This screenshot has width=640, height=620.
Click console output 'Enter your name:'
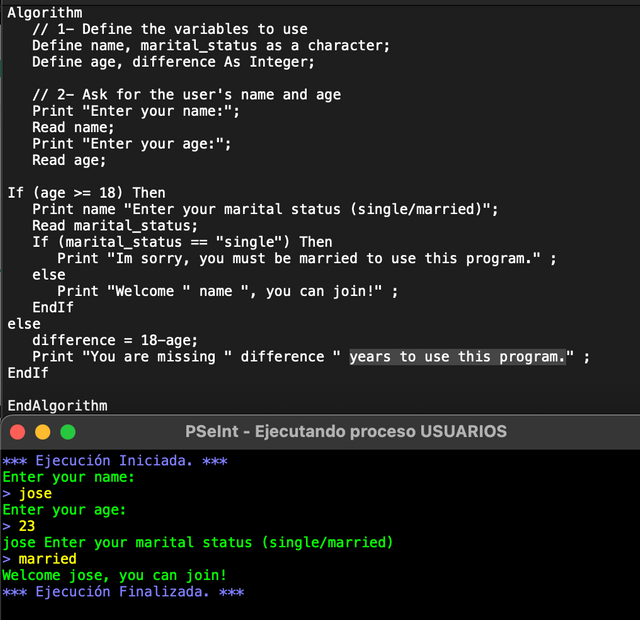[x=69, y=477]
